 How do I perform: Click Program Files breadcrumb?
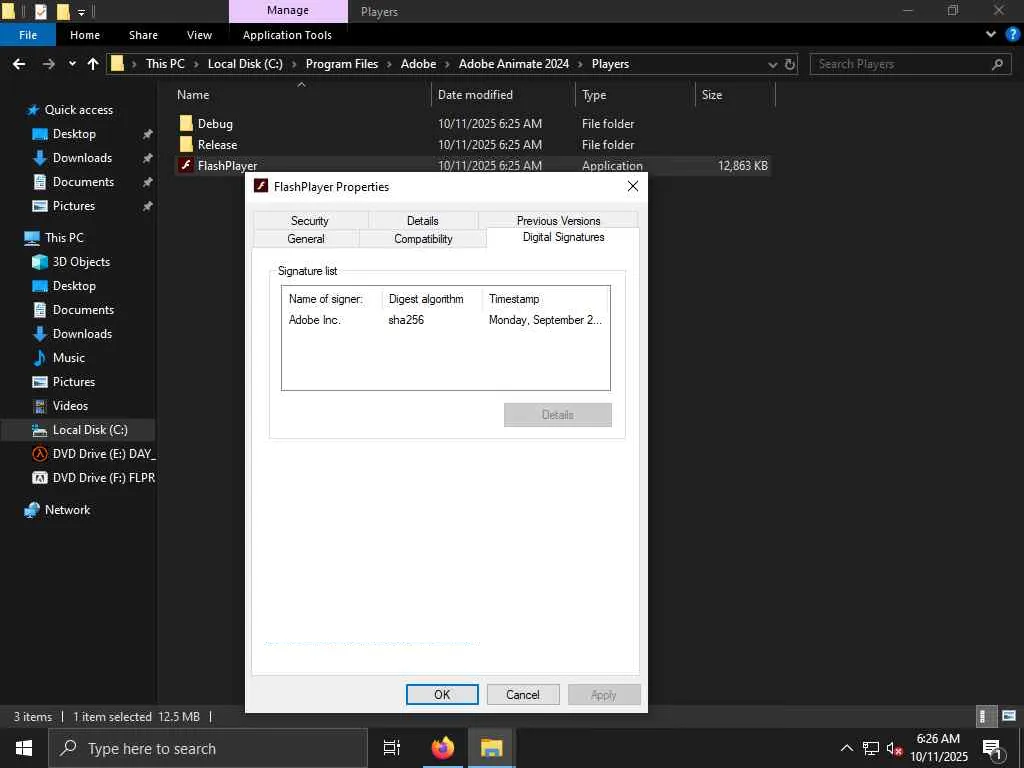click(342, 64)
